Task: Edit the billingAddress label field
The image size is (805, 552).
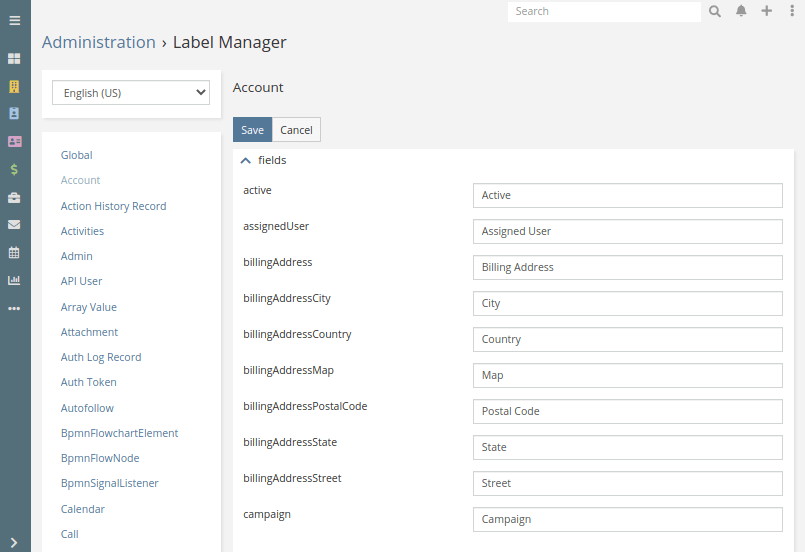Action: point(627,268)
